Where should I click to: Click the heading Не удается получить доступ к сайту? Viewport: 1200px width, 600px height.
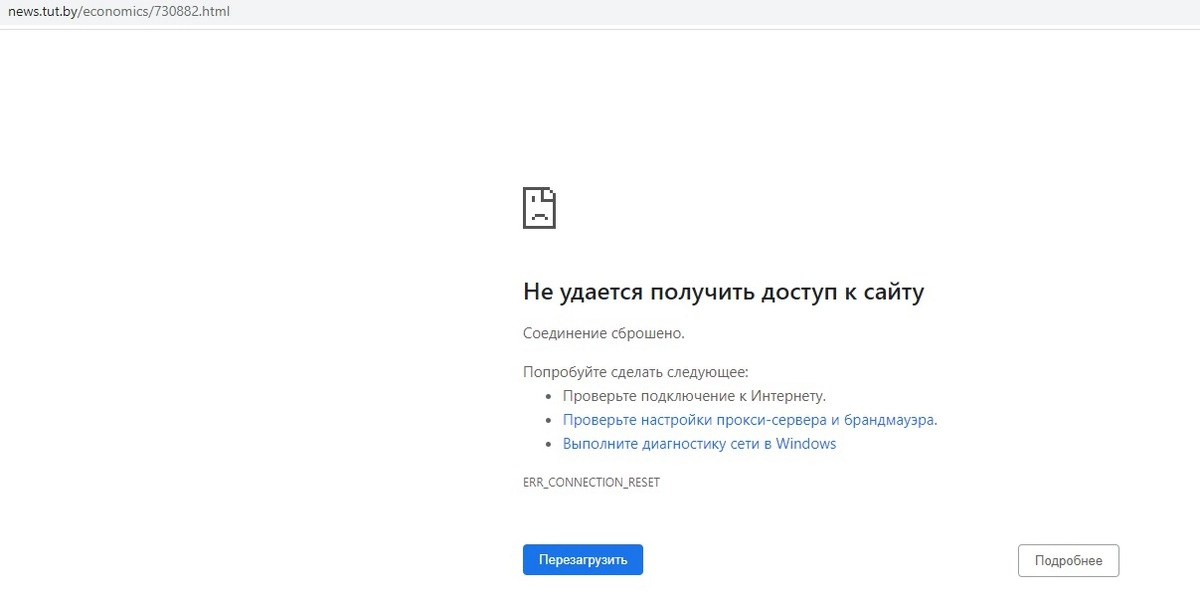click(x=723, y=291)
